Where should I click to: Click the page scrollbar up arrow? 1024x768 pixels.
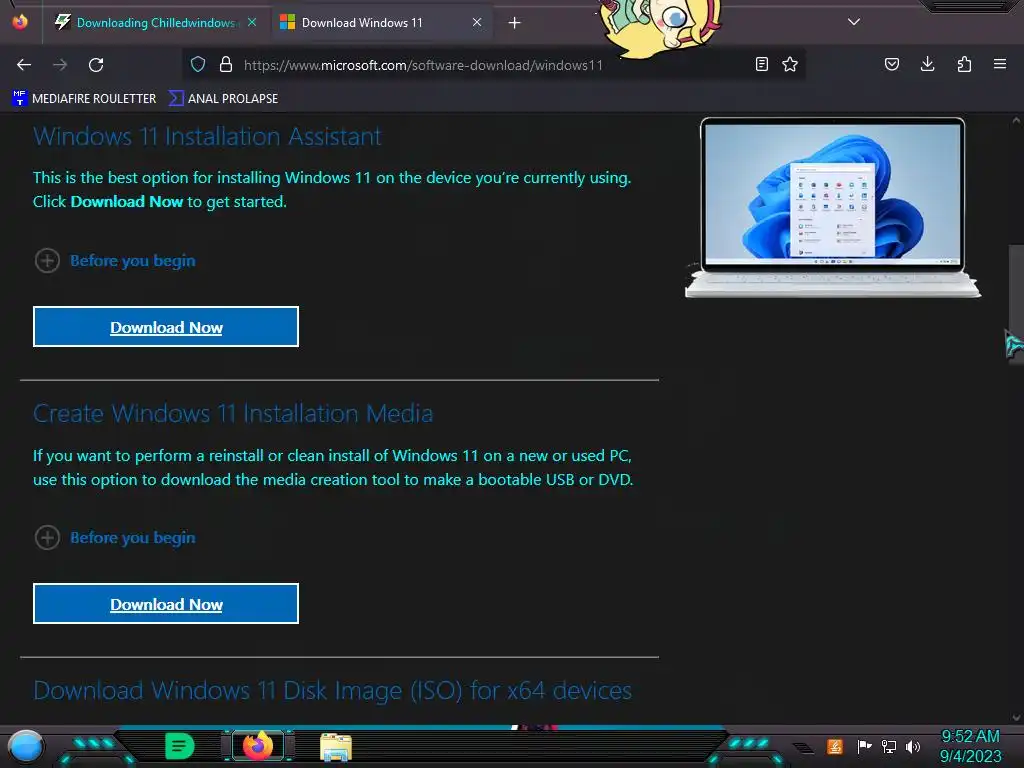(x=1016, y=120)
